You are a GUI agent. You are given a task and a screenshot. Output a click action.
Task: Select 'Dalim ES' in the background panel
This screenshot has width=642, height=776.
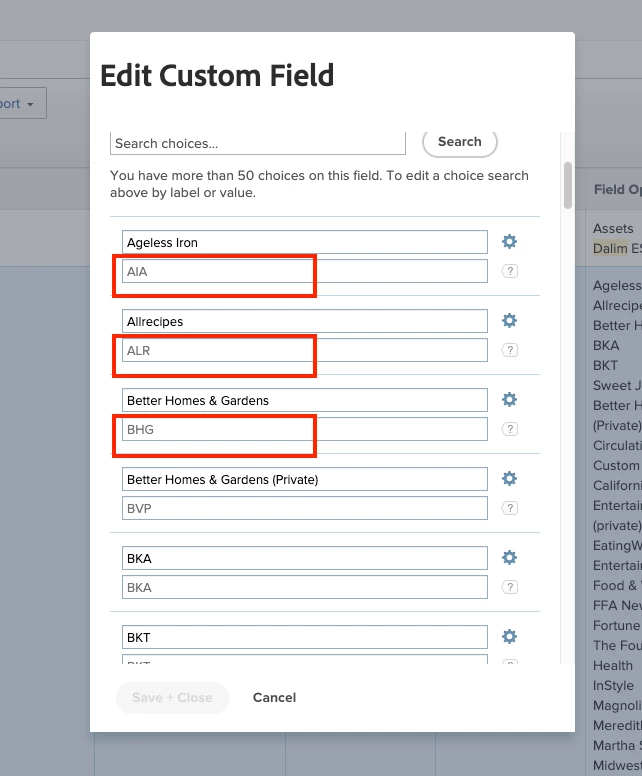tap(617, 248)
